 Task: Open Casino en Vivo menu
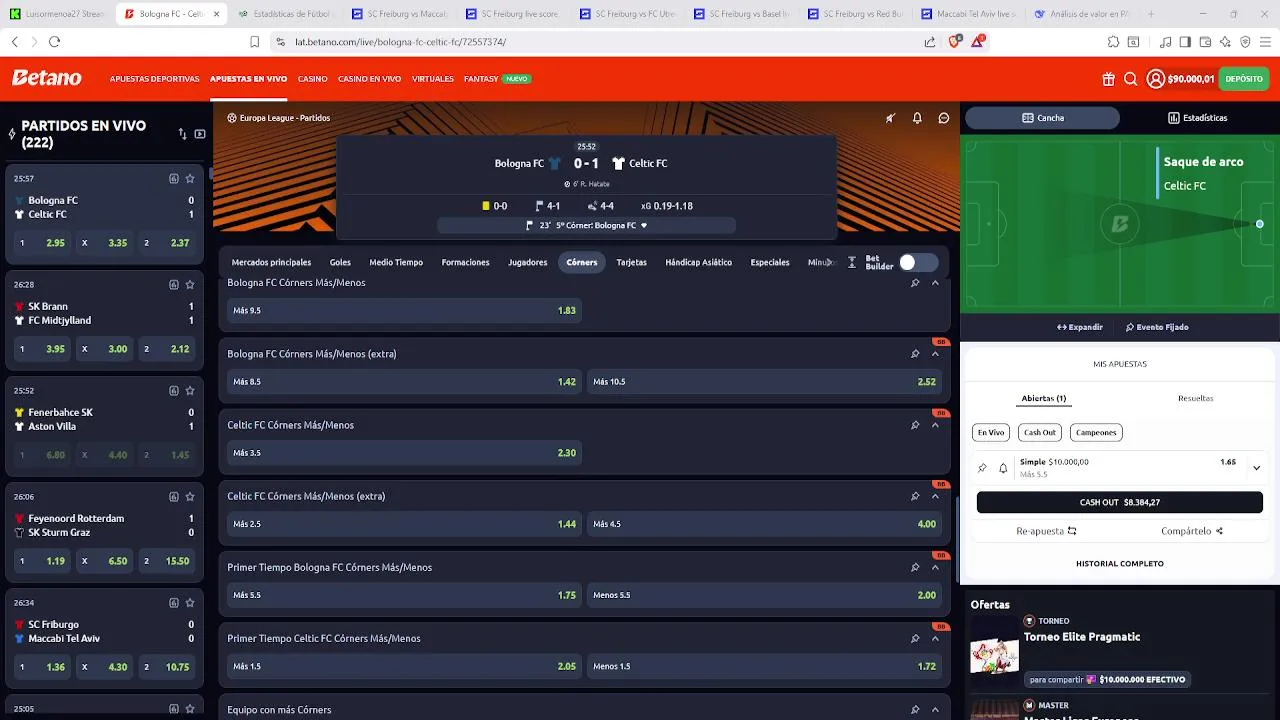coord(369,79)
